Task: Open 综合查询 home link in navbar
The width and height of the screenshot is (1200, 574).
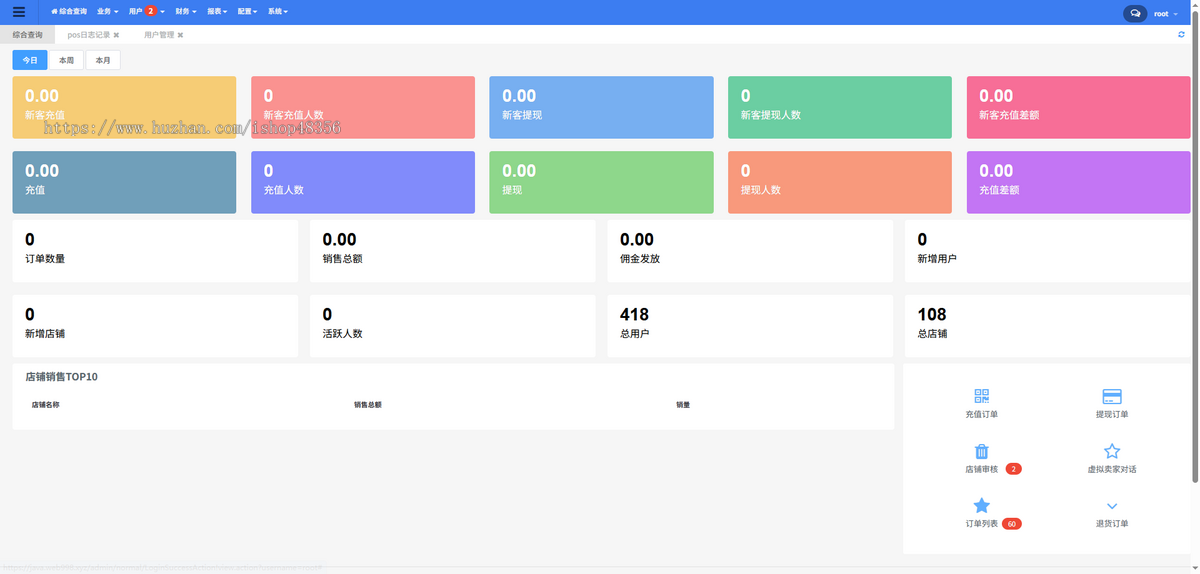Action: (69, 12)
